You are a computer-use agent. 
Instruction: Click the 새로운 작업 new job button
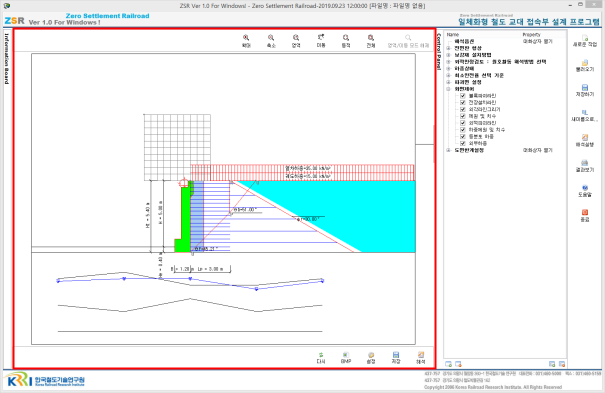click(x=585, y=41)
